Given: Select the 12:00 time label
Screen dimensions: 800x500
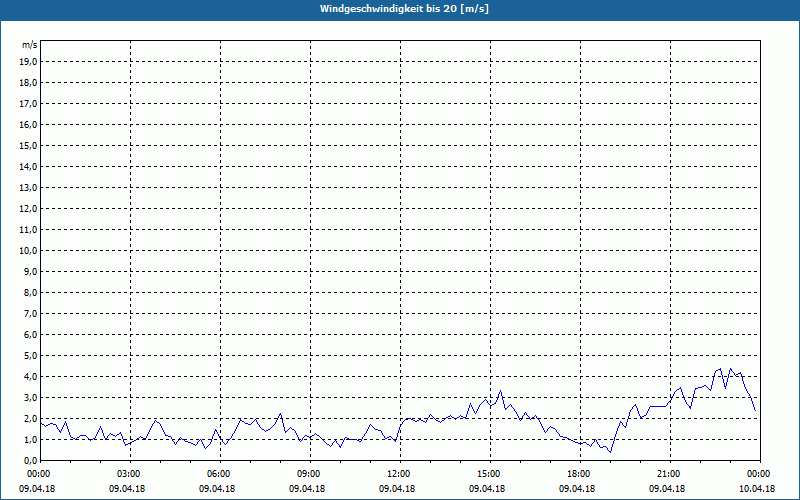Looking at the screenshot, I should [397, 474].
